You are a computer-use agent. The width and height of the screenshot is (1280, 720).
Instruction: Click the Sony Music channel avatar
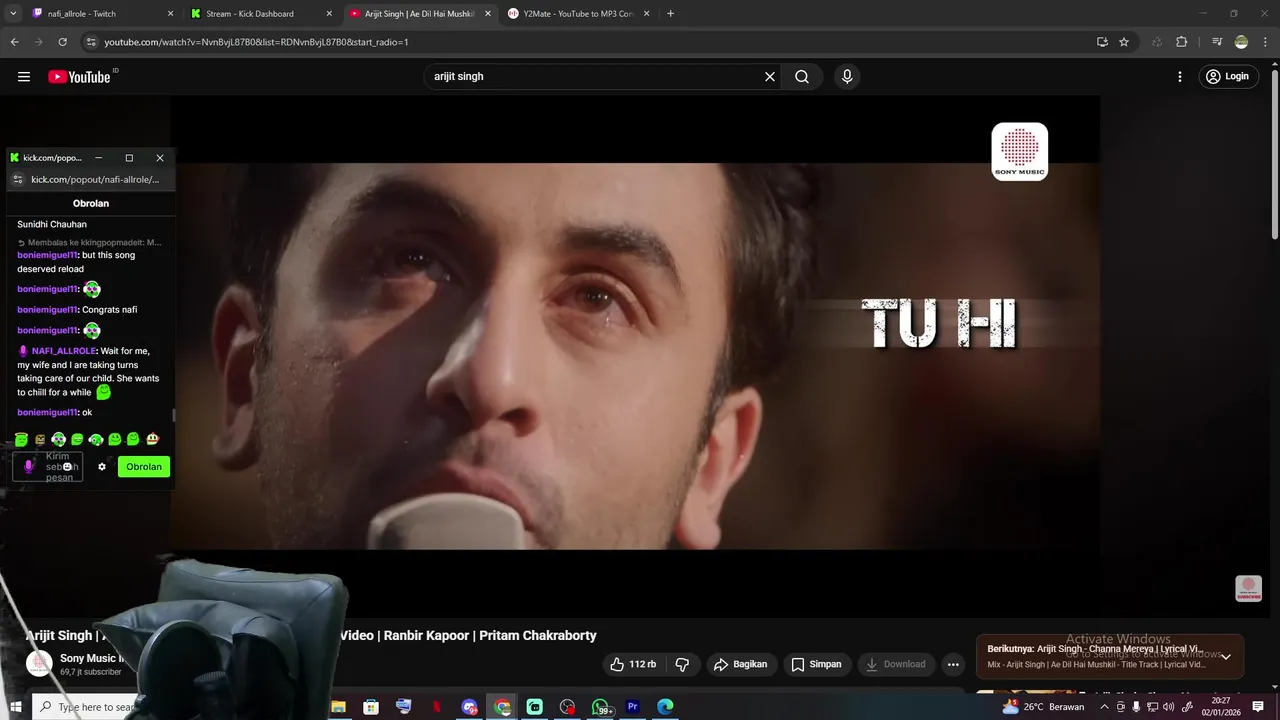point(39,664)
